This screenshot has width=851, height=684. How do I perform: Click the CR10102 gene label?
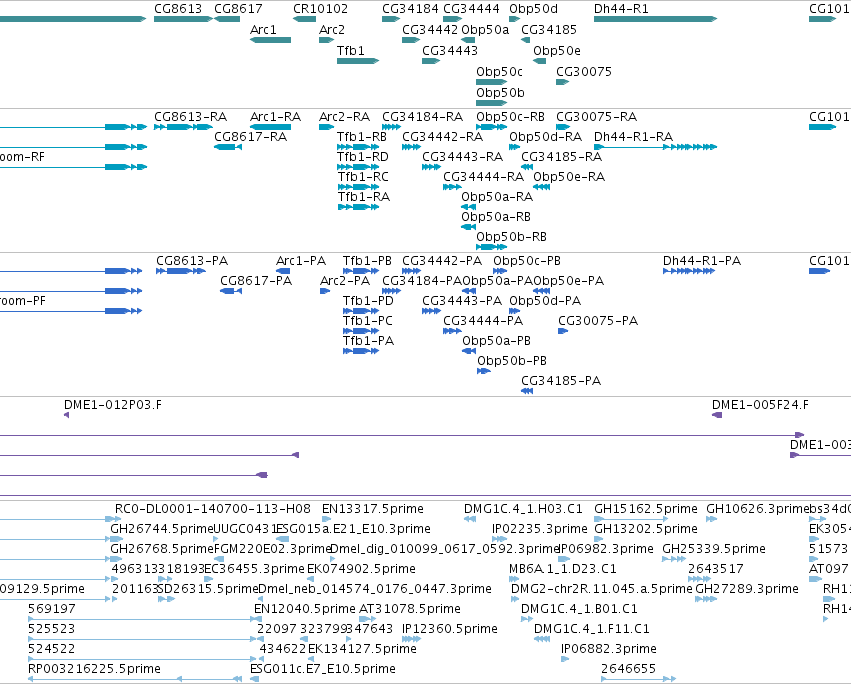(320, 9)
